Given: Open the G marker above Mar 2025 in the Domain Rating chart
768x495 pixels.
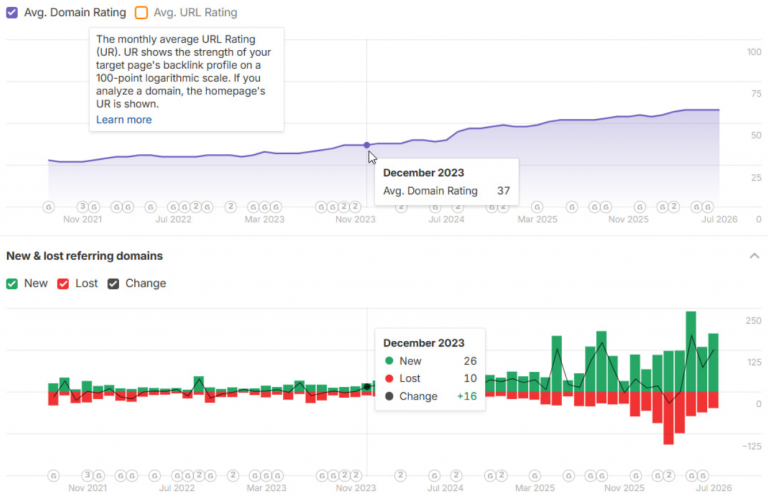Looking at the screenshot, I should coord(537,207).
